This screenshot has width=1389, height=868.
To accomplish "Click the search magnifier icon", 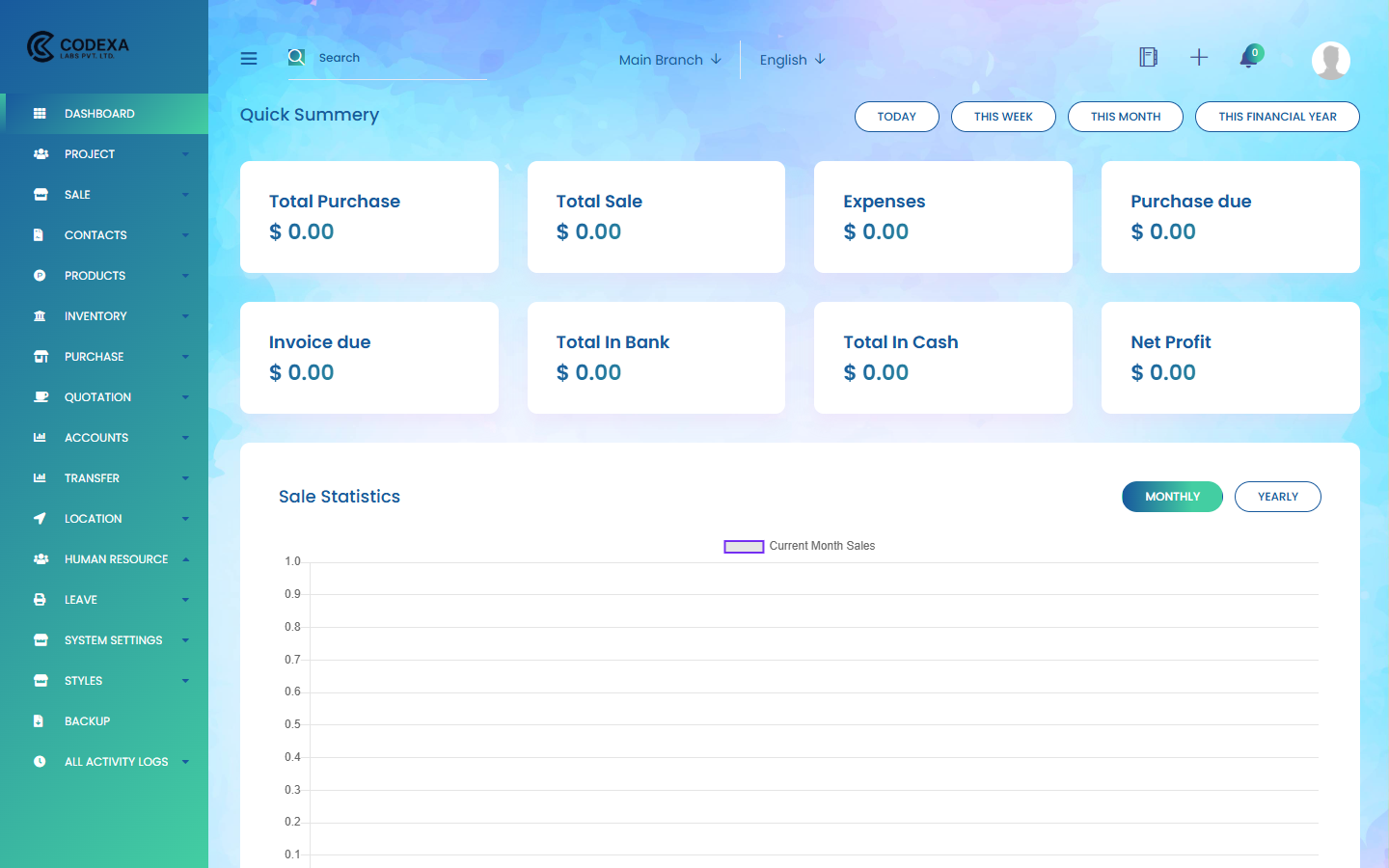I will (x=296, y=58).
